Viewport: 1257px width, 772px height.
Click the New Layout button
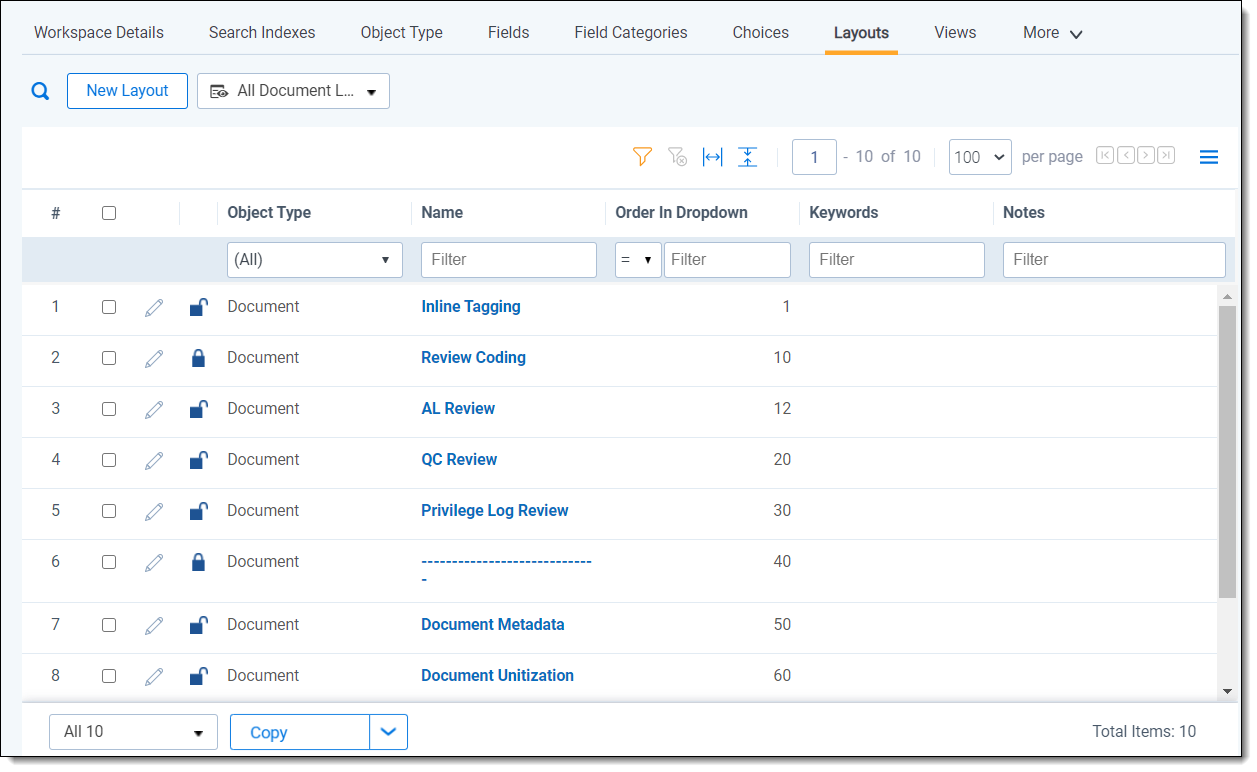click(x=127, y=91)
